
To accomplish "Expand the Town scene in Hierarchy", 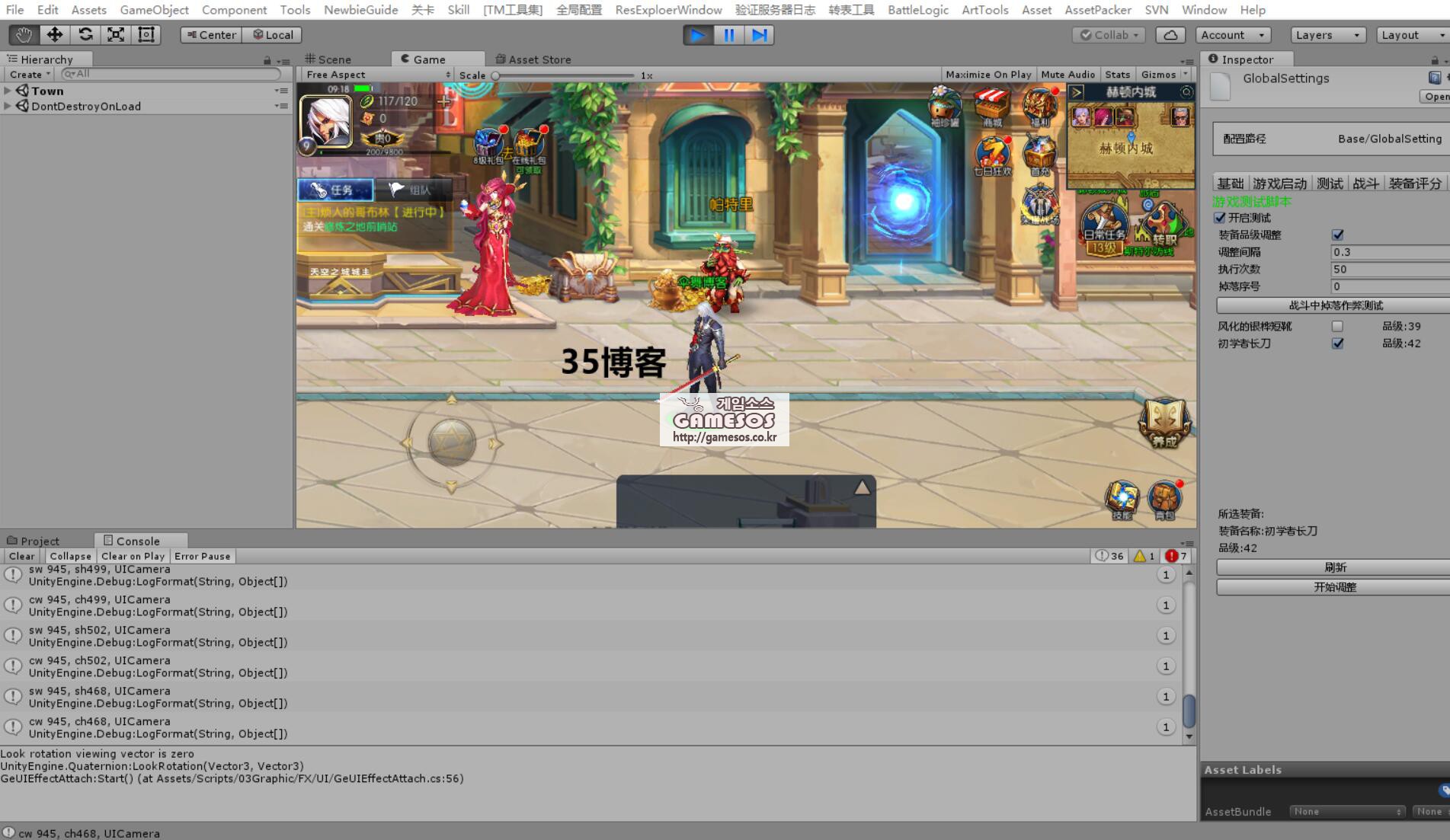I will pyautogui.click(x=8, y=91).
